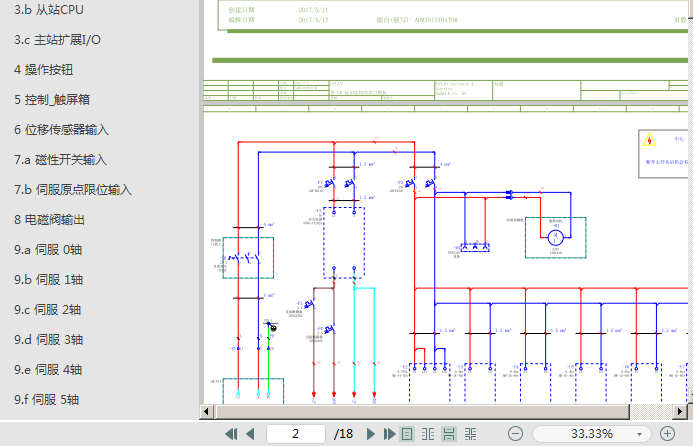The width and height of the screenshot is (693, 446).
Task: Open bookmark 5 控制_触屏箱
Action: [x=52, y=100]
